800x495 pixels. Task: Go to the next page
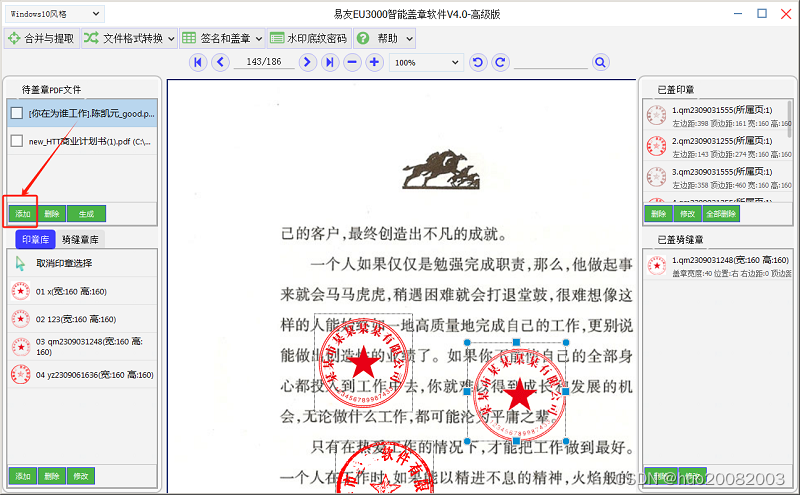click(x=307, y=62)
